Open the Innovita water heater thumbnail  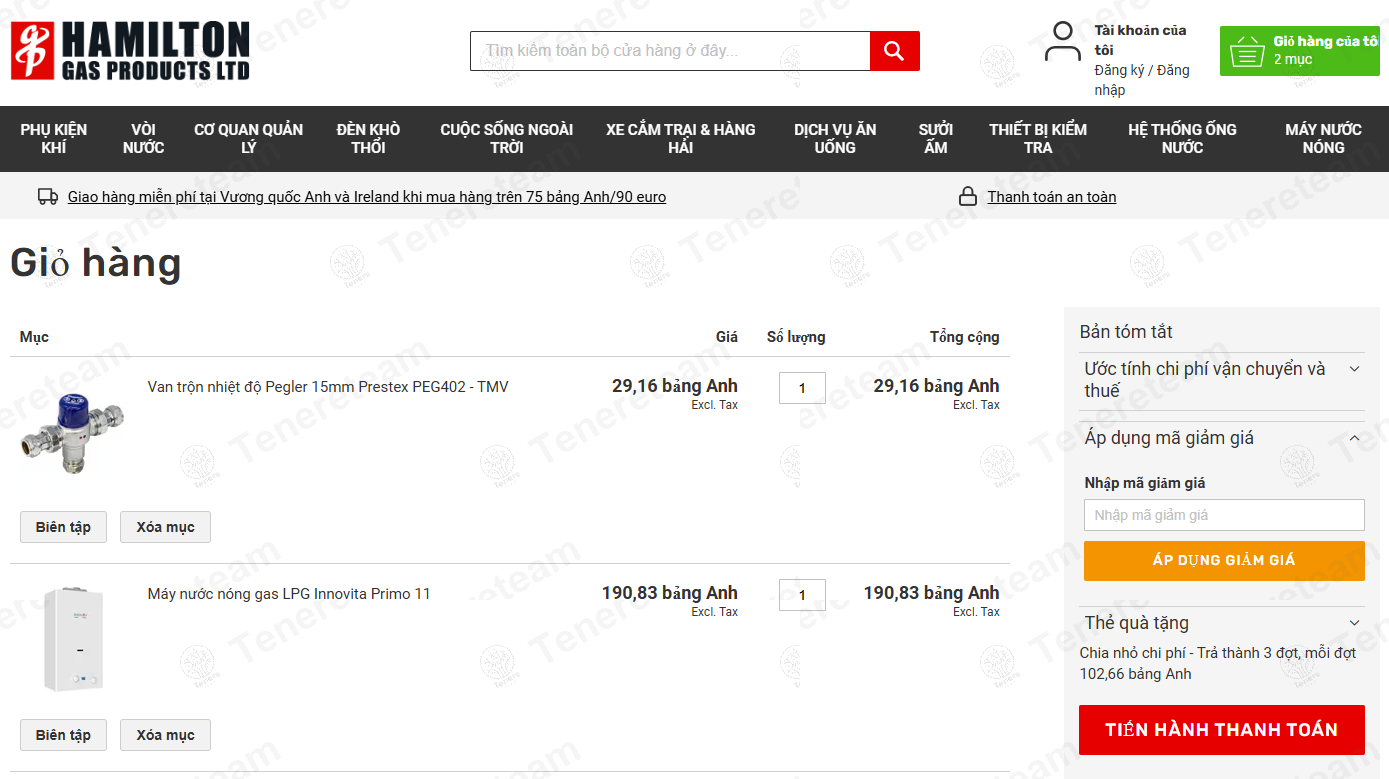tap(75, 640)
